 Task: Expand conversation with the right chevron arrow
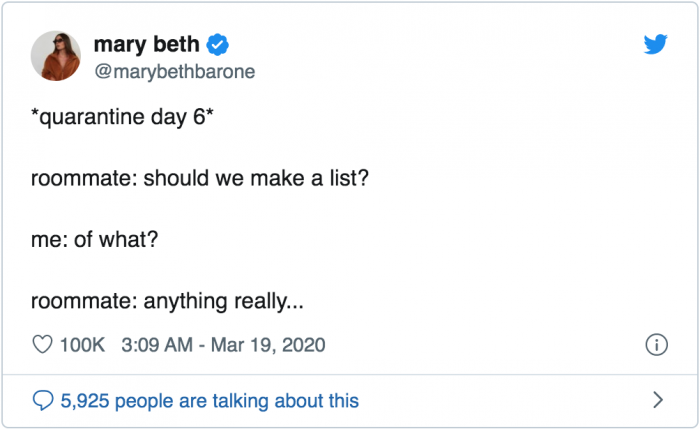pos(657,400)
